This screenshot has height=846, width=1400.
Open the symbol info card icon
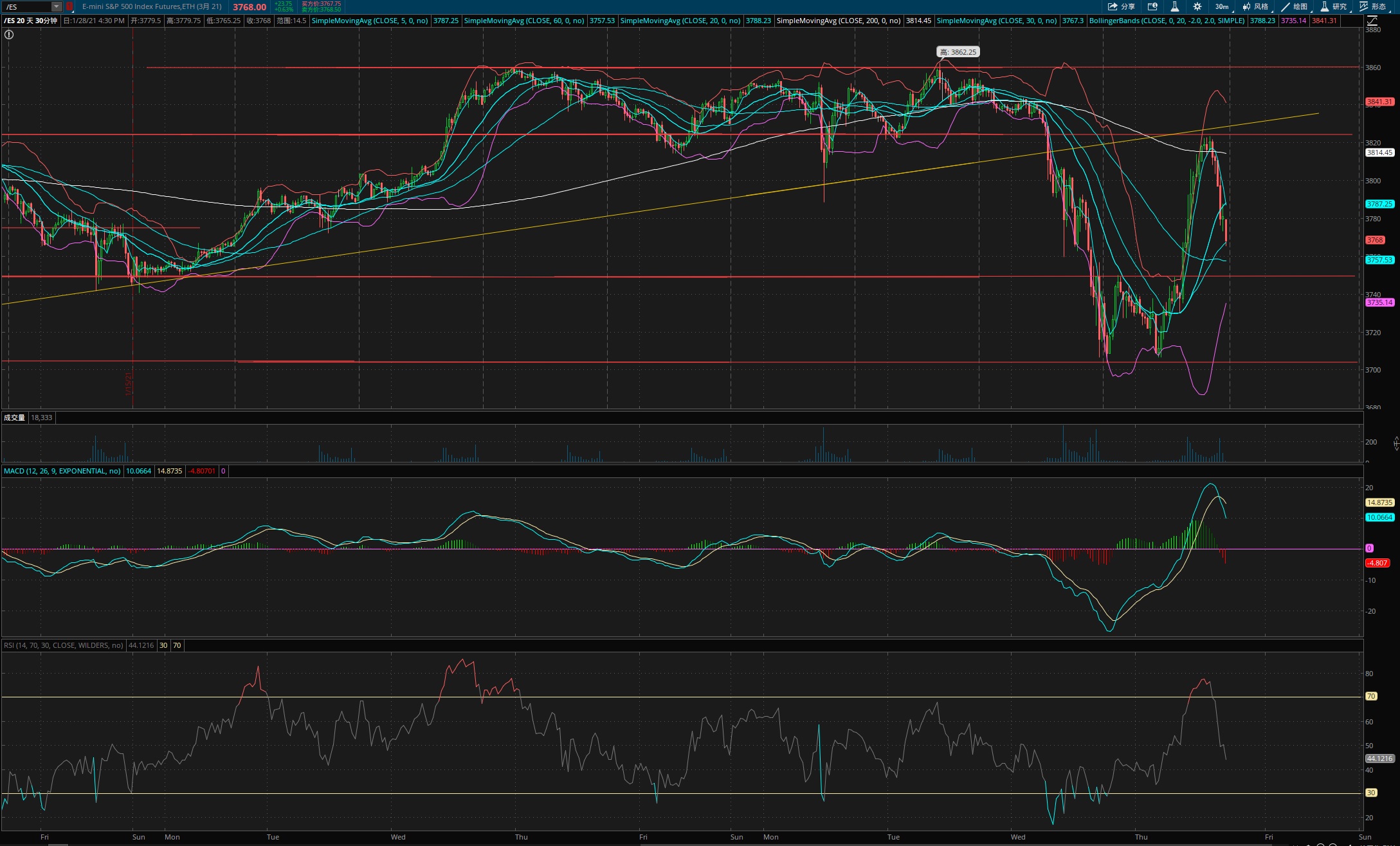coord(1152,6)
